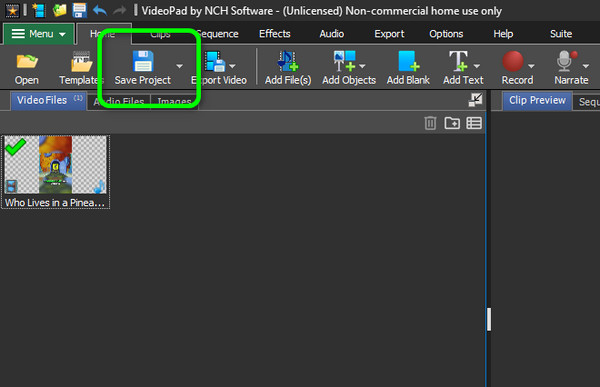Switch to the Effects ribbon tab
This screenshot has height=387, width=600.
(275, 34)
